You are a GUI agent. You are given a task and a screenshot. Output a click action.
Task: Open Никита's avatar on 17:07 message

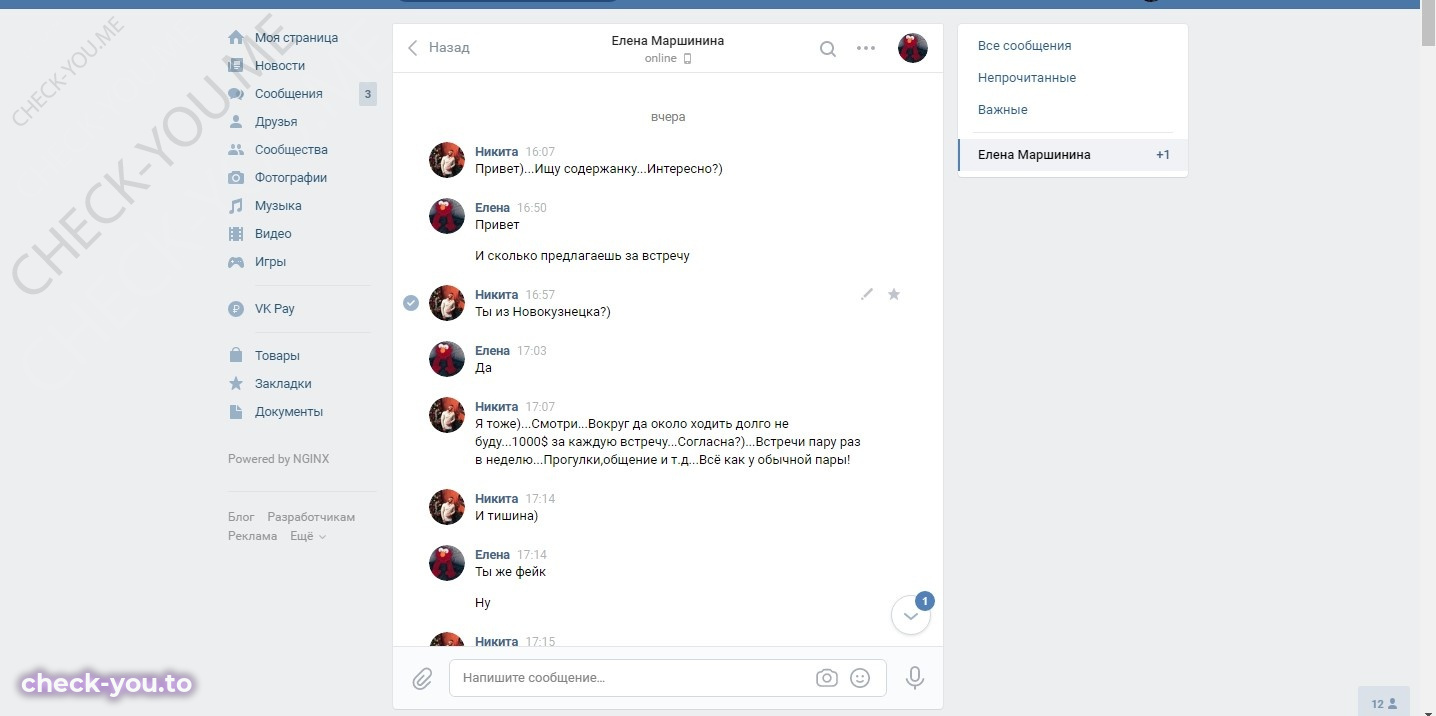447,416
